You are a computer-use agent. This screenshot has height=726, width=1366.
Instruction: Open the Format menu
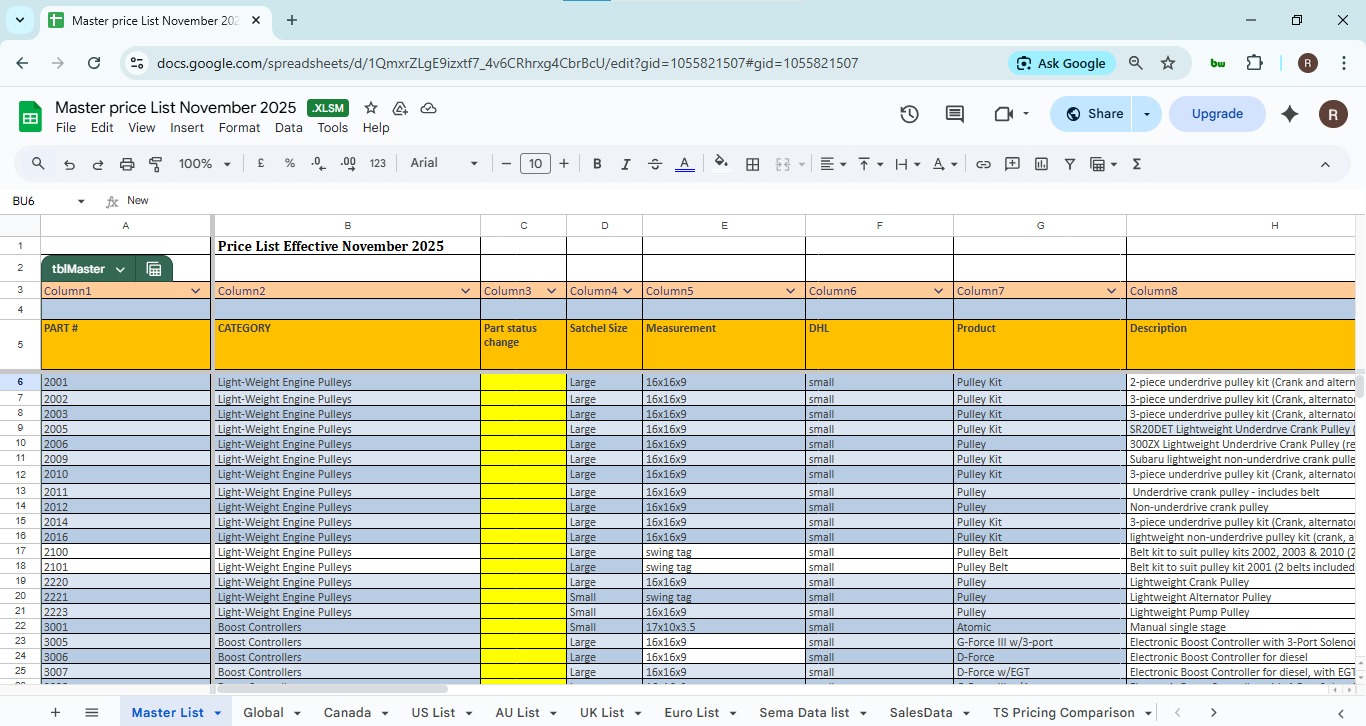pyautogui.click(x=239, y=127)
